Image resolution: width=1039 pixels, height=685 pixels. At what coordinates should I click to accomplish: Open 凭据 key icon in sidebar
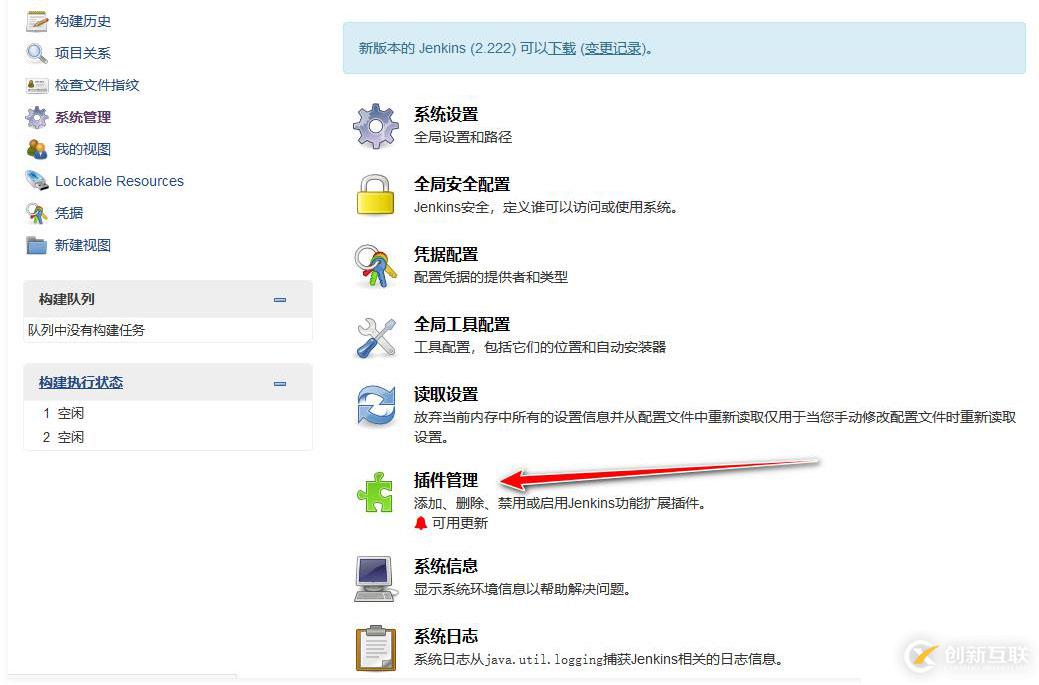coord(36,213)
